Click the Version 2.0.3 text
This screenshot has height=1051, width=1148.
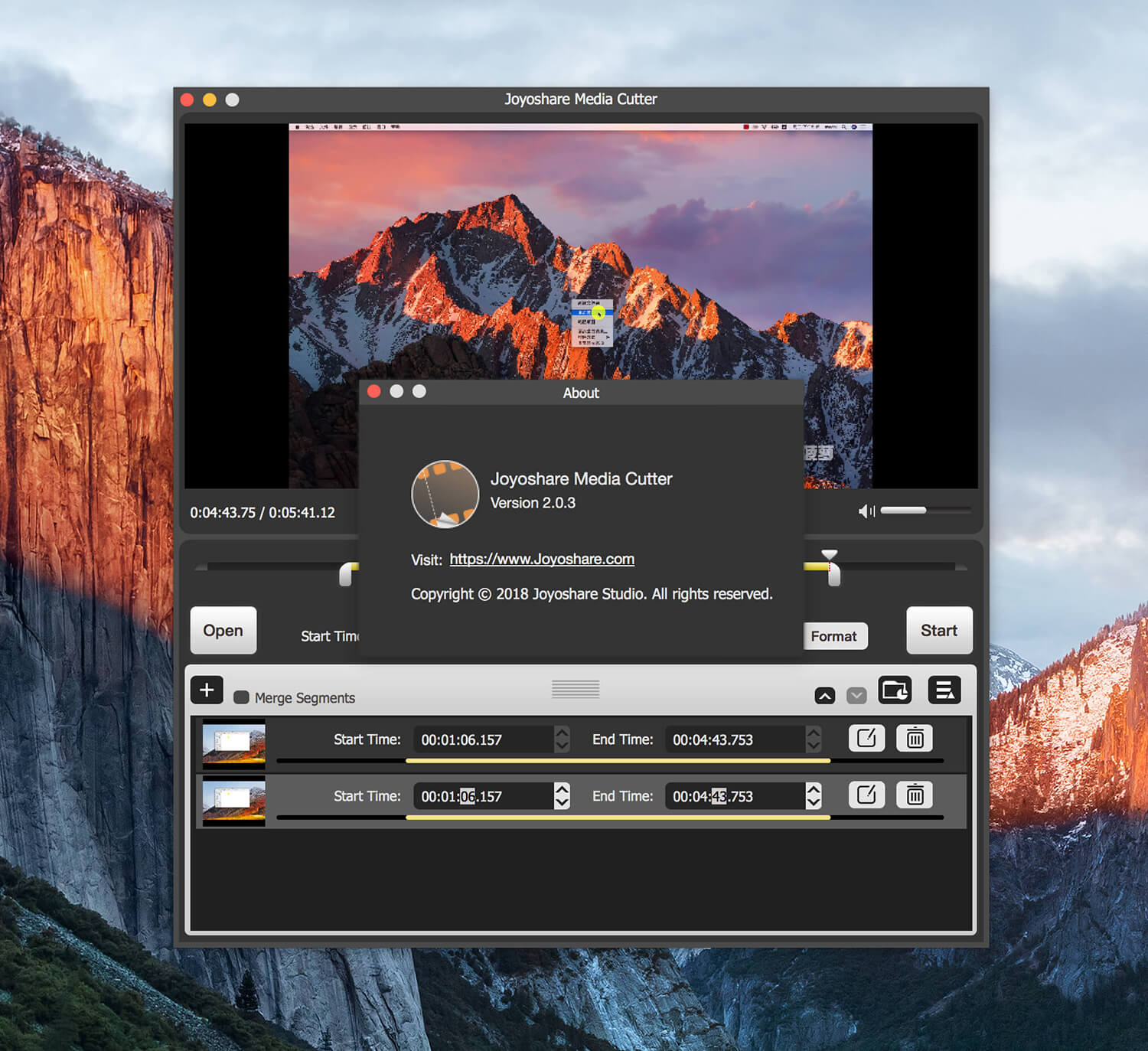pyautogui.click(x=533, y=503)
